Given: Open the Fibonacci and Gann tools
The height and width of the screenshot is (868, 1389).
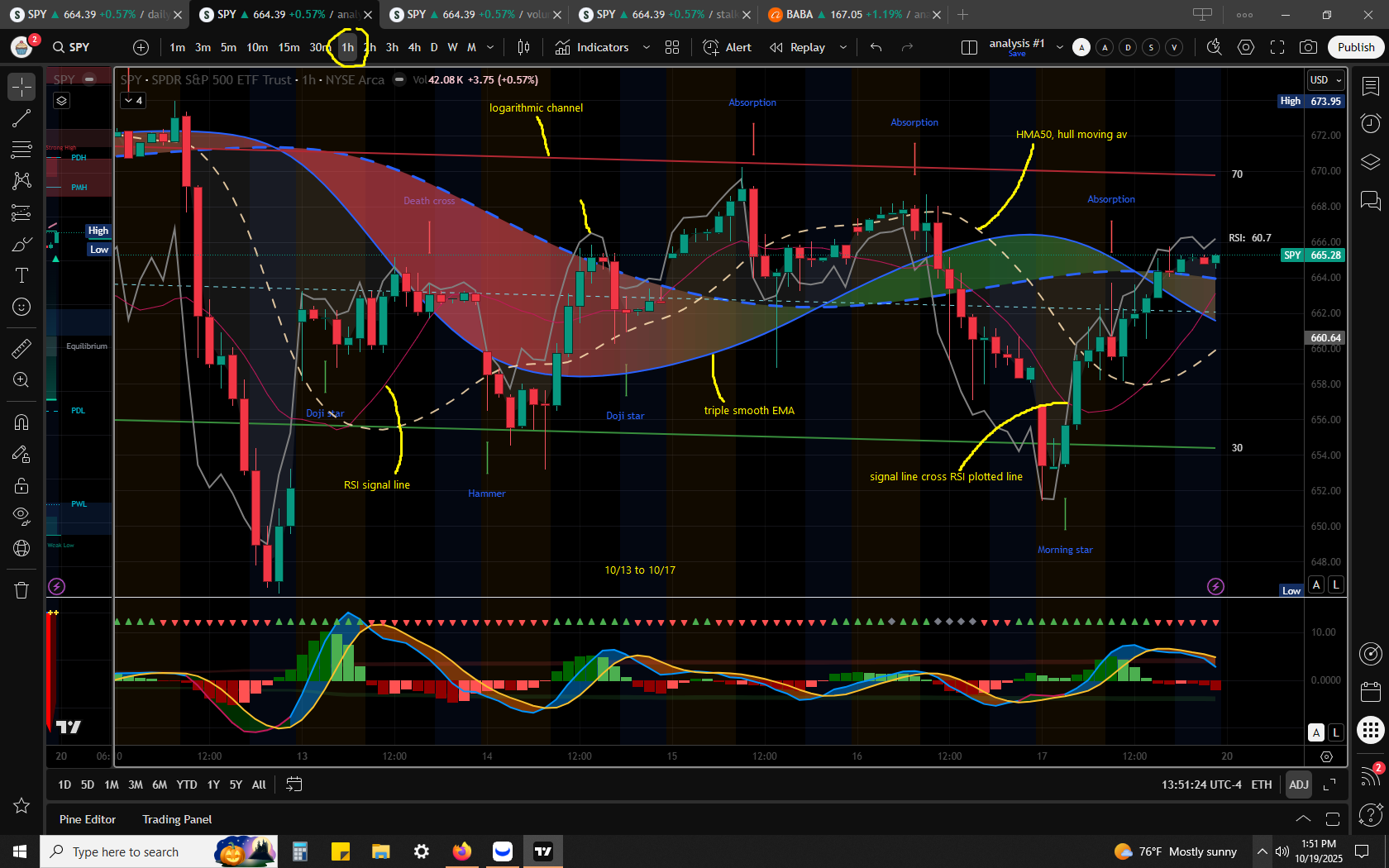Looking at the screenshot, I should click(x=21, y=150).
